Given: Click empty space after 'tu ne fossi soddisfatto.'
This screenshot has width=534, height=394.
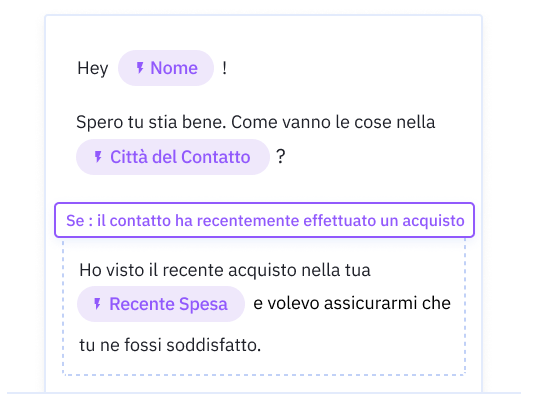Looking at the screenshot, I should [x=361, y=345].
